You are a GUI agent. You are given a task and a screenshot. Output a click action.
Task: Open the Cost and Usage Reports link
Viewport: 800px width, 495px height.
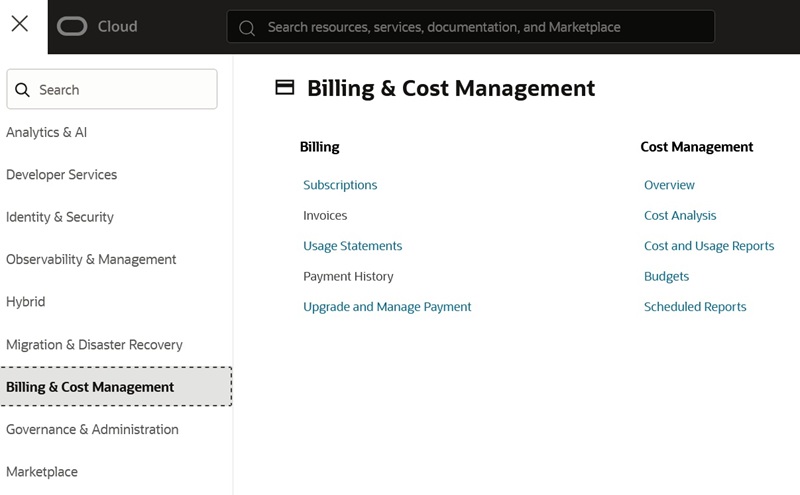(x=709, y=246)
